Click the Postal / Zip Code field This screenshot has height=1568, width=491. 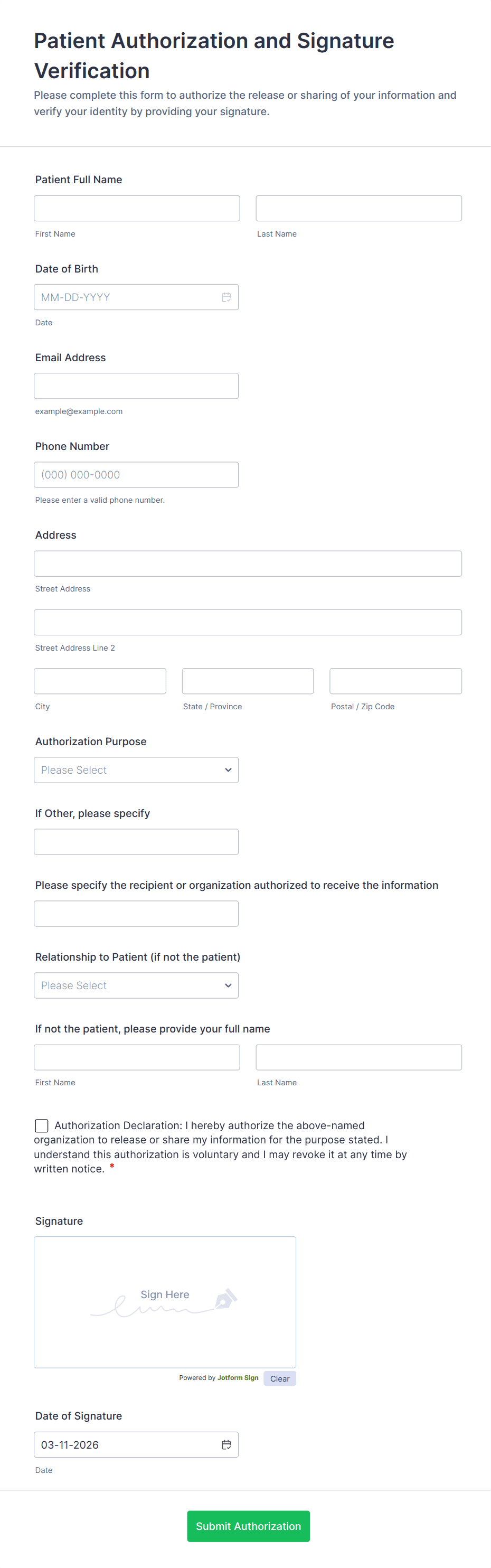395,681
